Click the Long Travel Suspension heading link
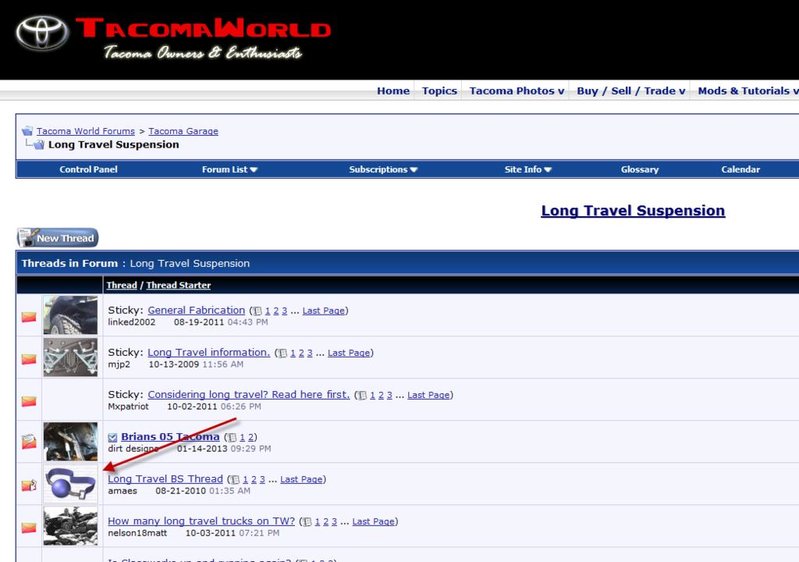The image size is (799, 562). [633, 210]
